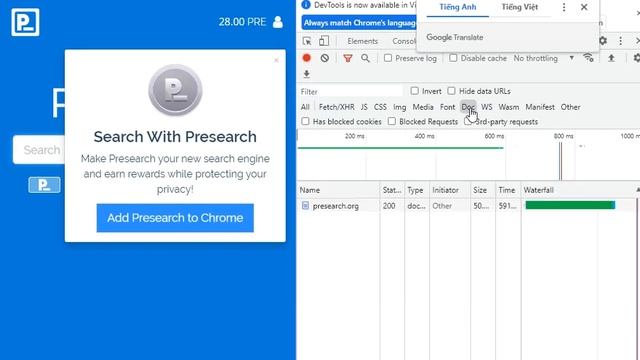The width and height of the screenshot is (640, 360).
Task: Close the Search With Presearch popup
Action: (x=276, y=60)
